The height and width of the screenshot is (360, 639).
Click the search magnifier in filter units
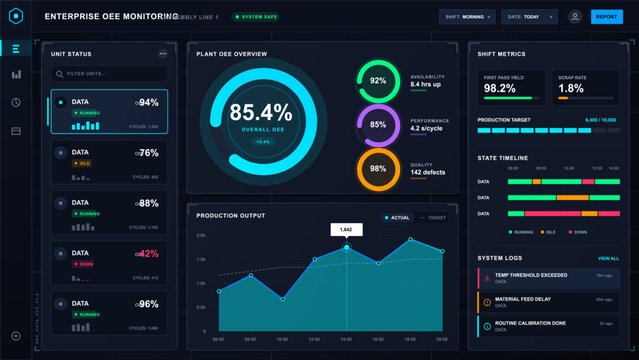pos(59,74)
